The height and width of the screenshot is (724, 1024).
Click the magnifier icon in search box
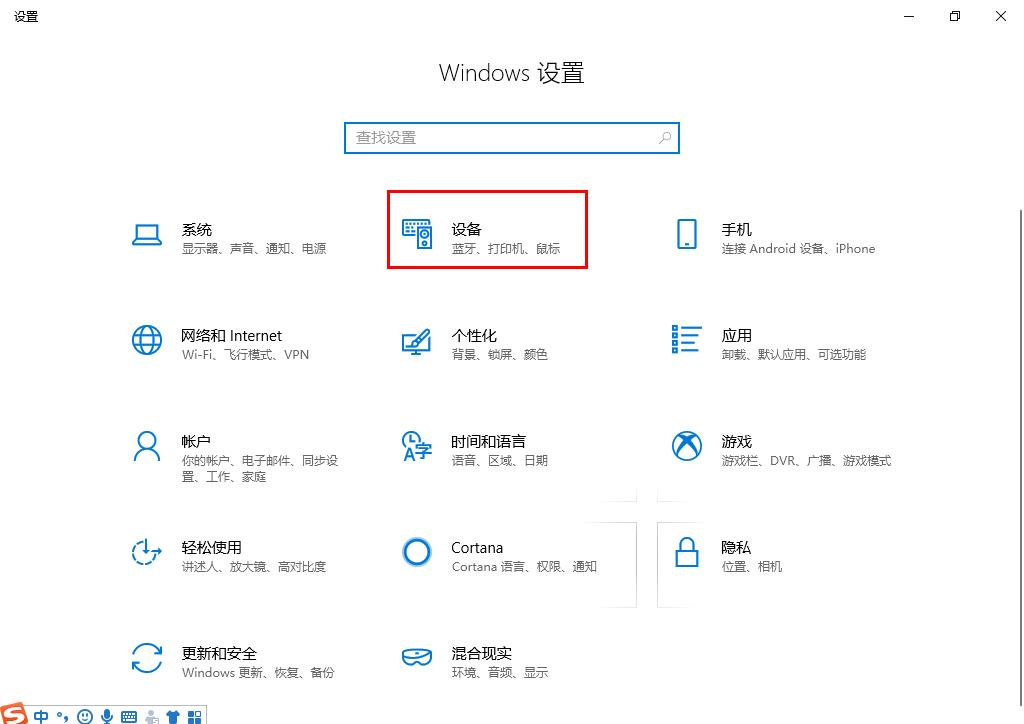[665, 138]
